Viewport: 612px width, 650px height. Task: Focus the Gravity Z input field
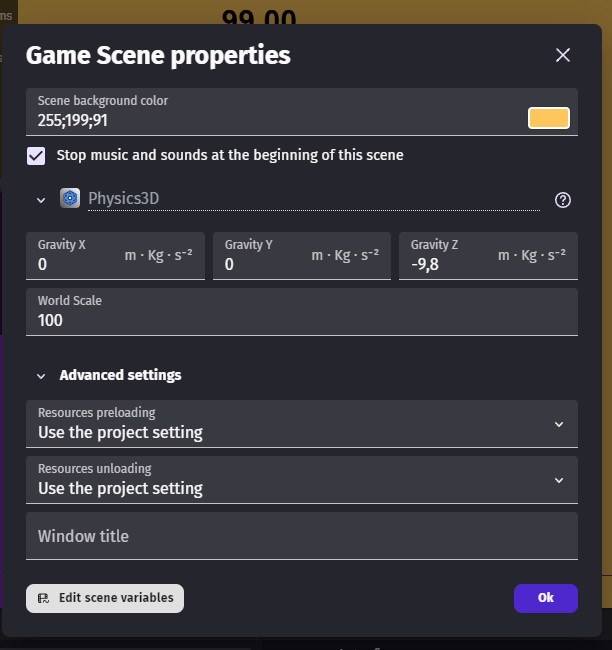450,265
